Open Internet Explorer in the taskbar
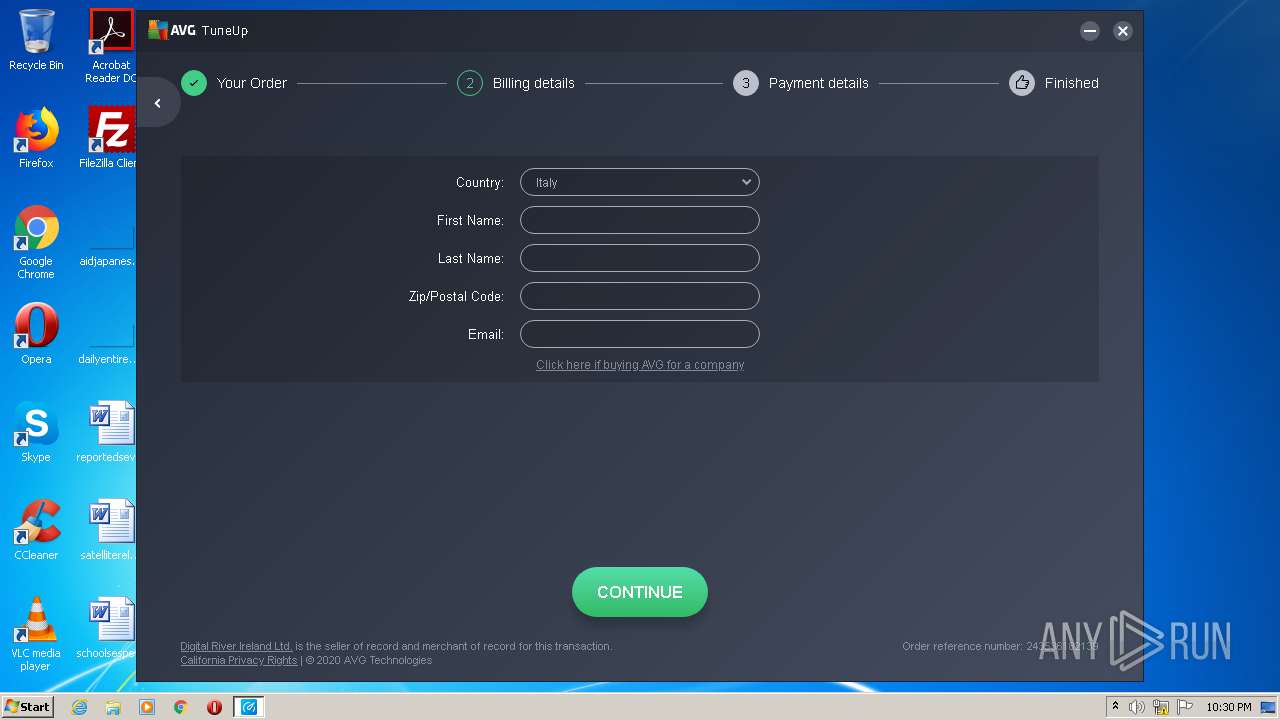This screenshot has width=1280, height=720. [x=79, y=707]
